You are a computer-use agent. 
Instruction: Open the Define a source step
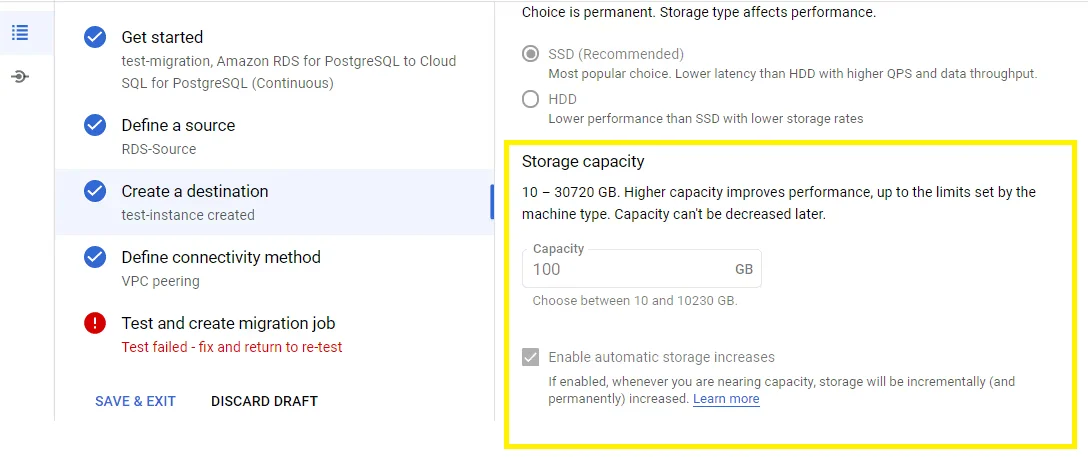(x=178, y=126)
